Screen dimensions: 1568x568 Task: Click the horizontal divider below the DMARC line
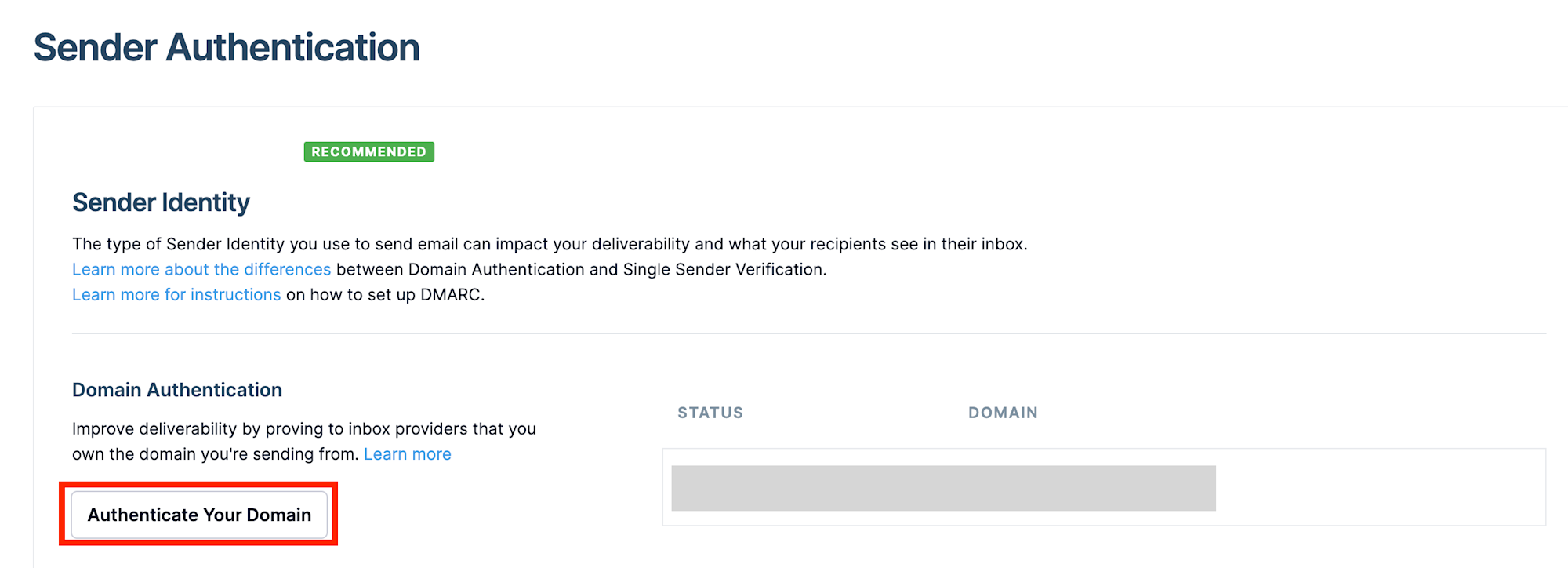(x=808, y=333)
